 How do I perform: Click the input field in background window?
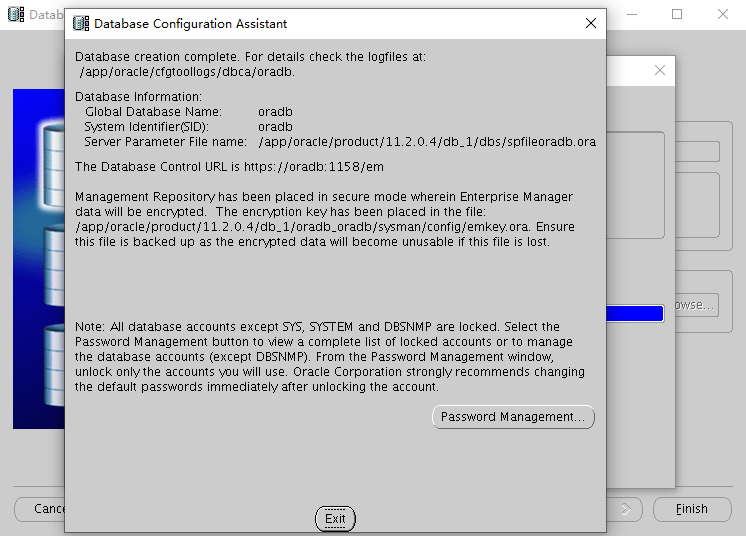[x=697, y=152]
